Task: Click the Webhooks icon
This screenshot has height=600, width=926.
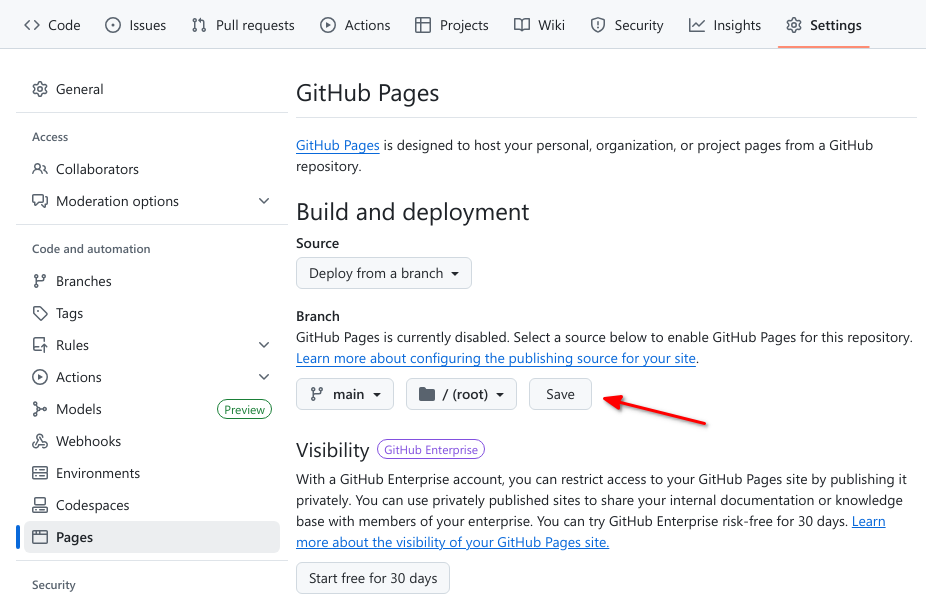Action: pyautogui.click(x=40, y=441)
